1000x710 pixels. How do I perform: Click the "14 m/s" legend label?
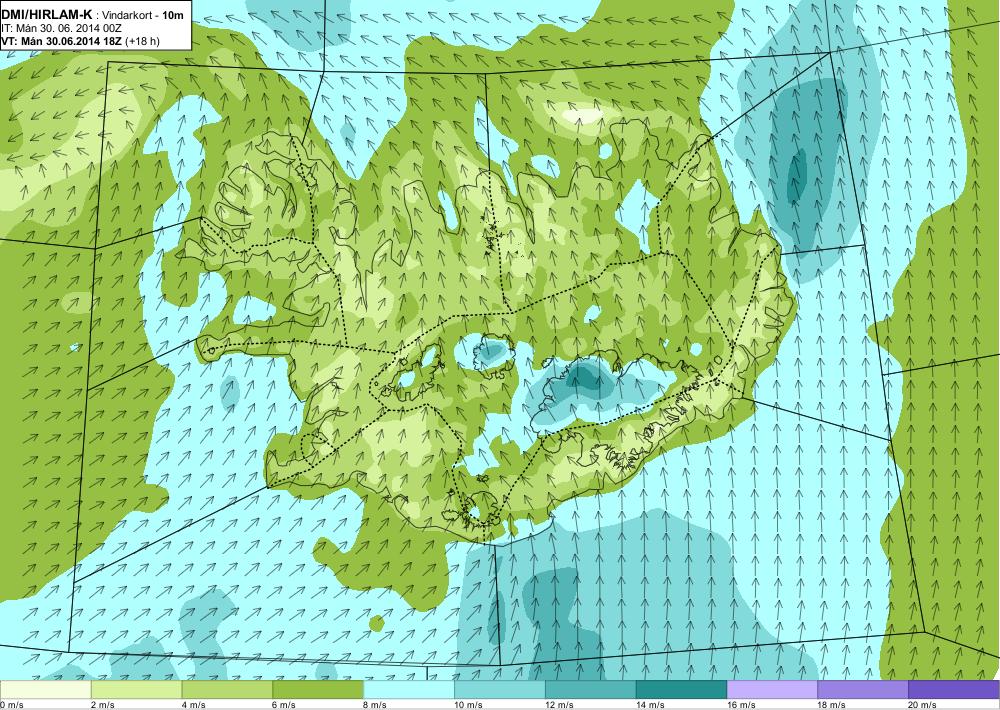tap(651, 705)
